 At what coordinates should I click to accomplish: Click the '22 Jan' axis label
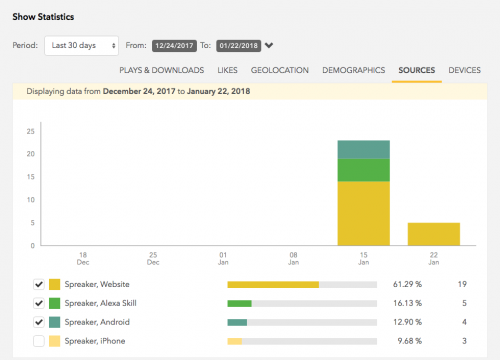click(434, 259)
